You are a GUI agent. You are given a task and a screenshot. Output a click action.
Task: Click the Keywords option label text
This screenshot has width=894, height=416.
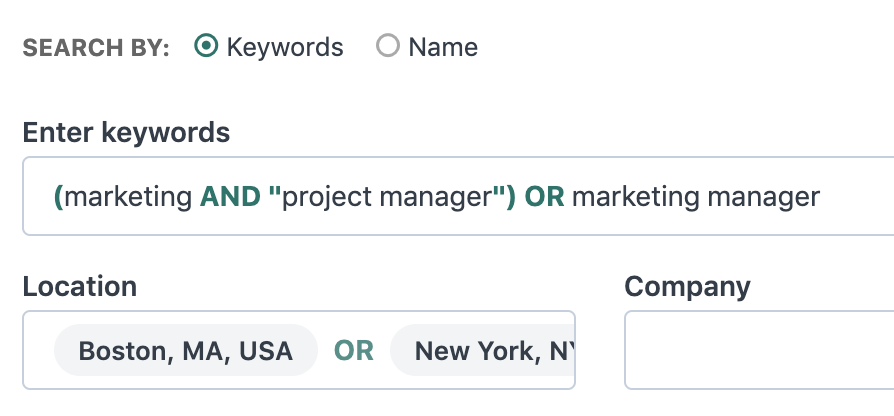(285, 47)
